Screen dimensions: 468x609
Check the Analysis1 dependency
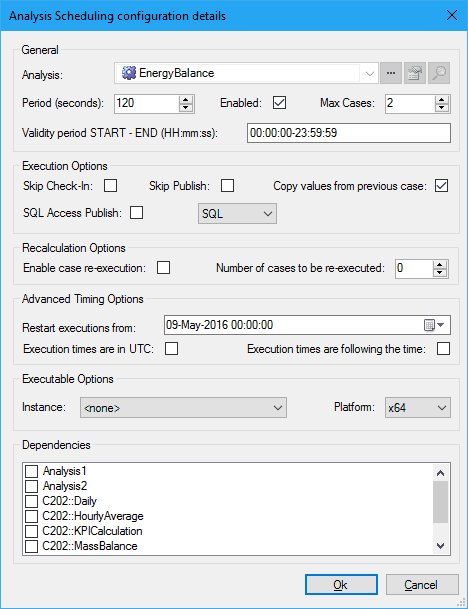tap(31, 471)
